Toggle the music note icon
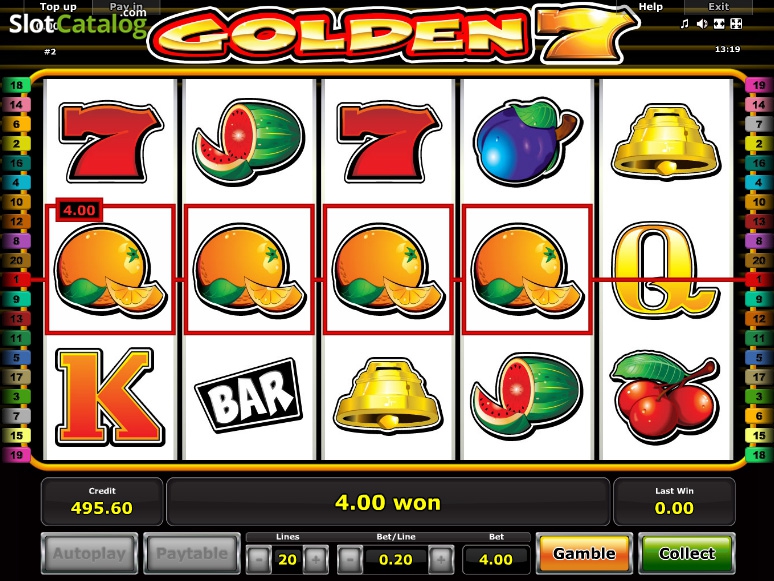Screen dimensions: 774x581 pos(684,24)
